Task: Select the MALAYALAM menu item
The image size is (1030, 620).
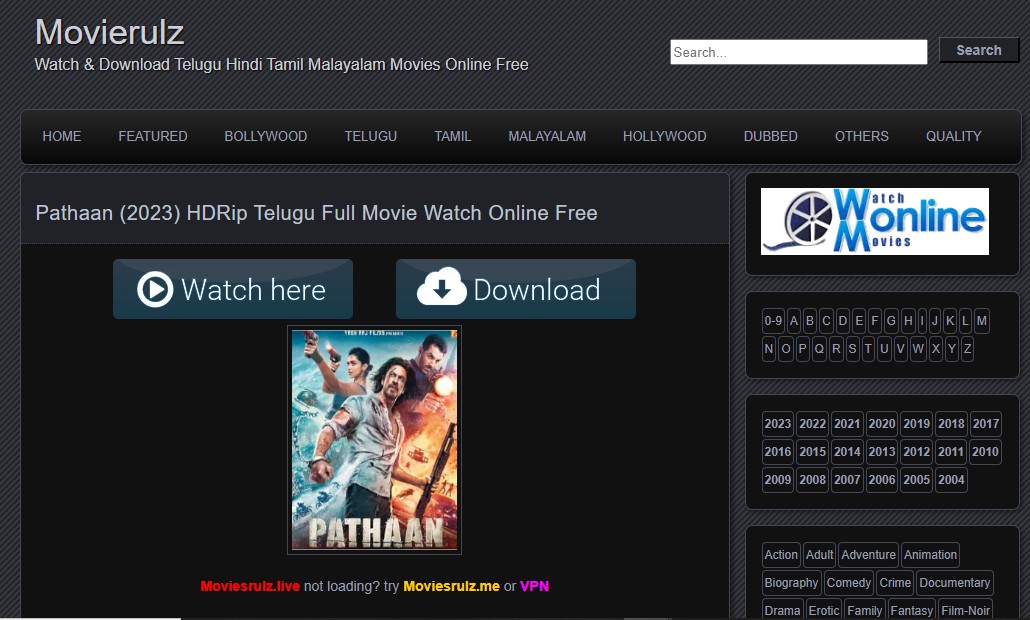Action: tap(547, 136)
